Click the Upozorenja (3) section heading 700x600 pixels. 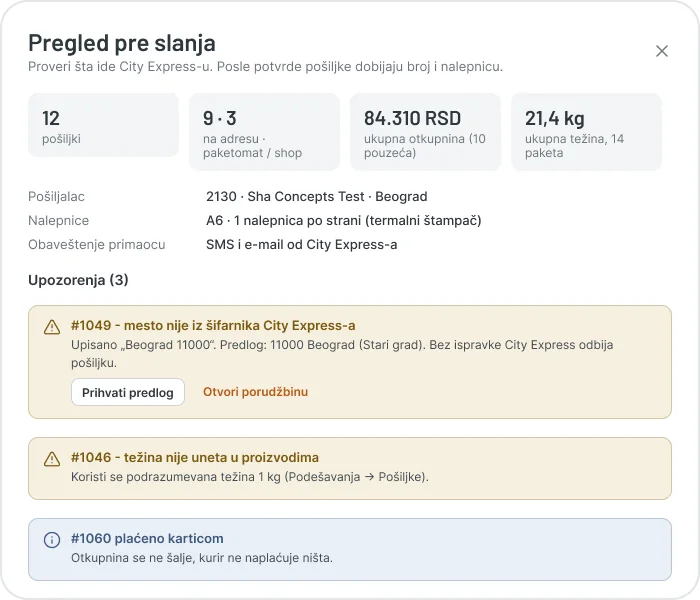pyautogui.click(x=78, y=280)
